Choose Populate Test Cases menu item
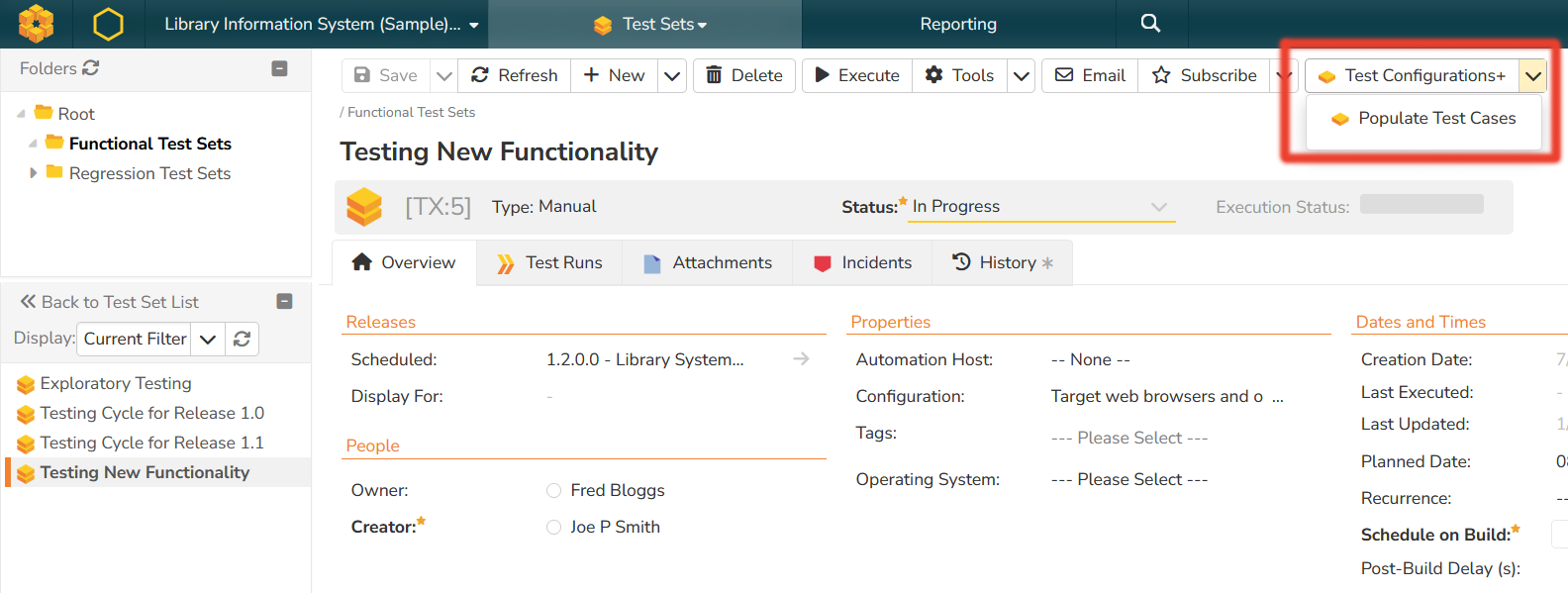 tap(1435, 119)
